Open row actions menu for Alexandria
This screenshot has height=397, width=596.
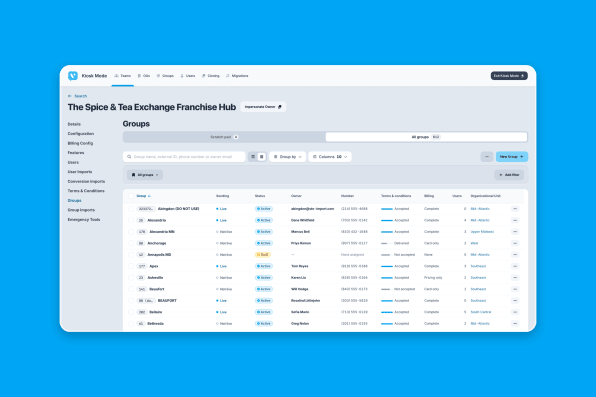(515, 220)
